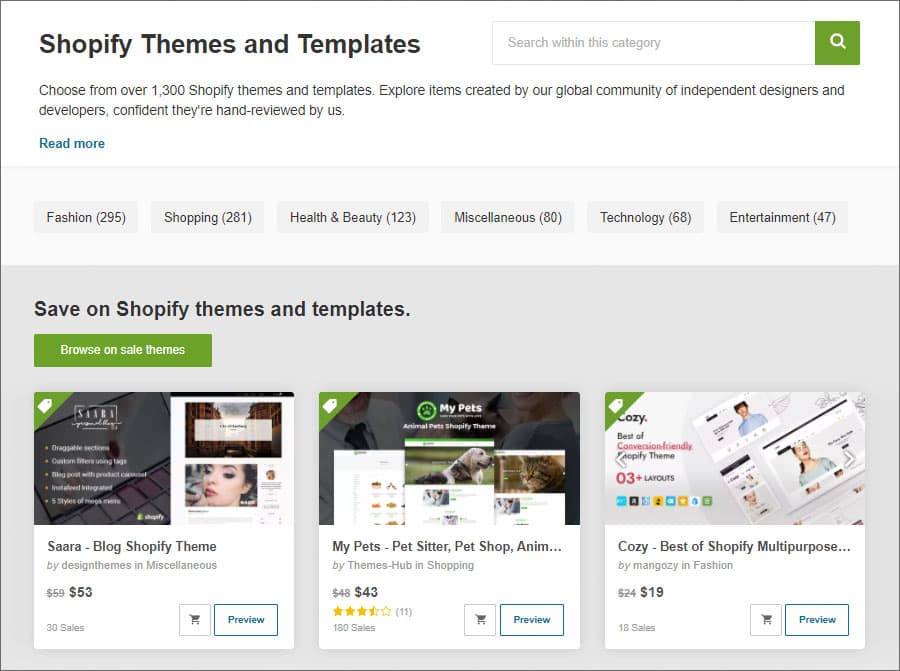Image resolution: width=900 pixels, height=671 pixels.
Task: Click the $19 price on Cozy
Action: click(x=651, y=592)
